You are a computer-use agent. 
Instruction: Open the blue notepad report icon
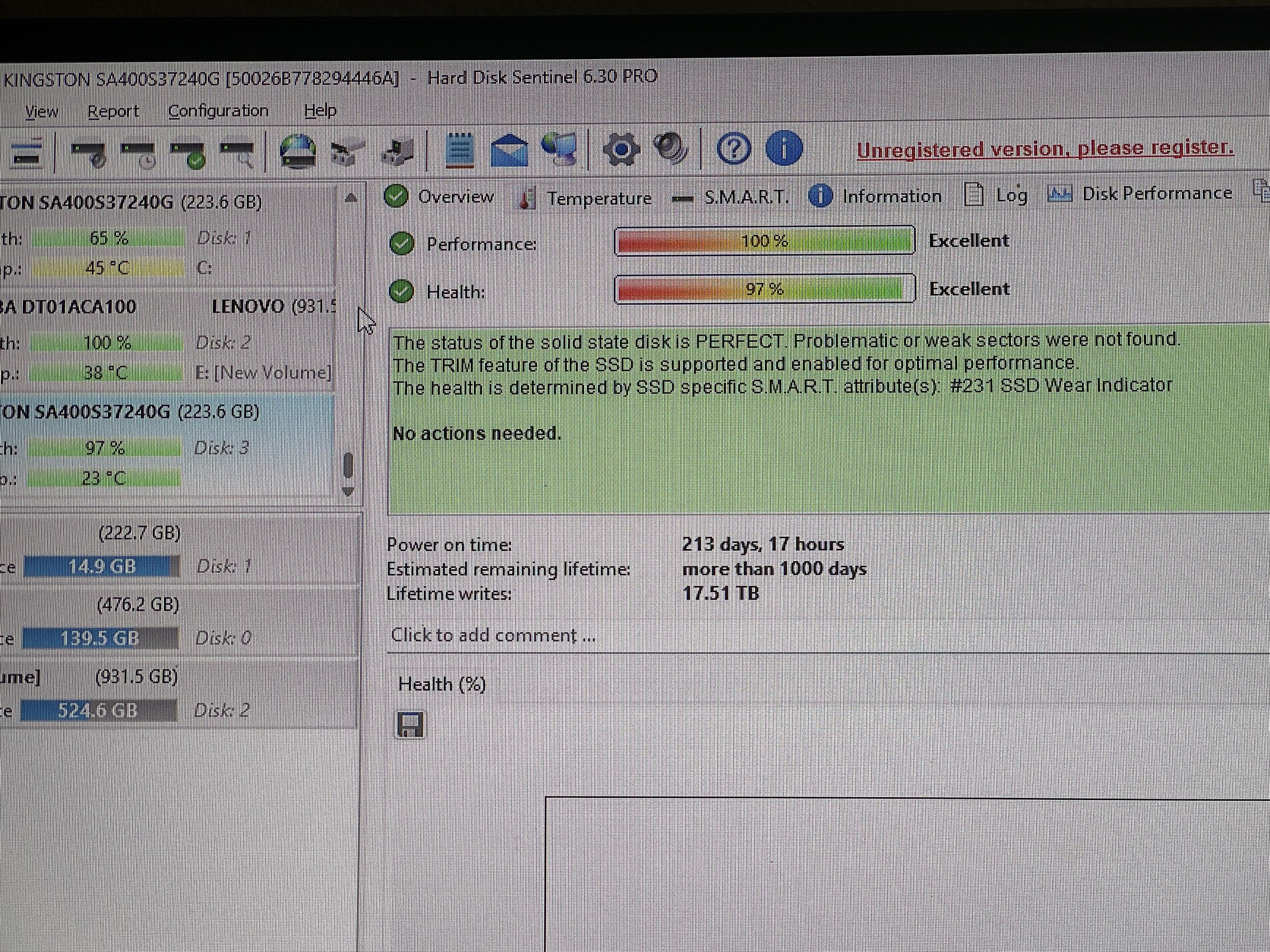pyautogui.click(x=460, y=150)
